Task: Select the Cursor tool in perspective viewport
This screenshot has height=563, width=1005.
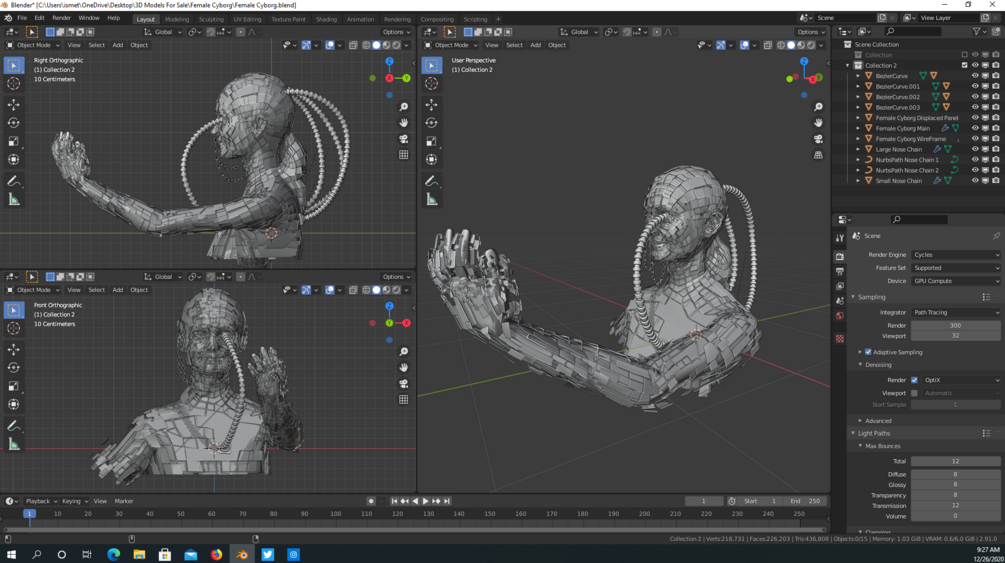Action: 432,84
